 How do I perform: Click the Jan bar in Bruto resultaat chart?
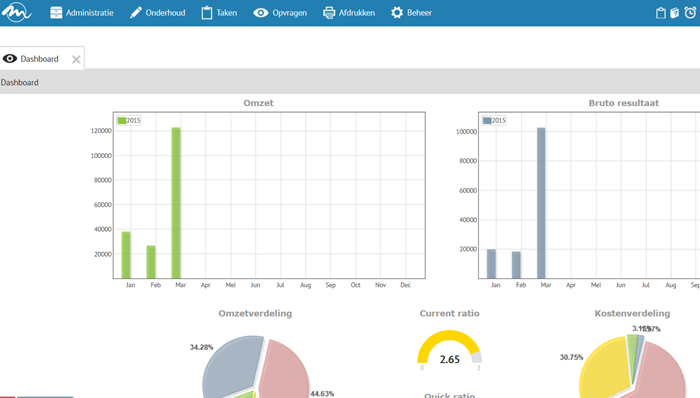point(491,264)
